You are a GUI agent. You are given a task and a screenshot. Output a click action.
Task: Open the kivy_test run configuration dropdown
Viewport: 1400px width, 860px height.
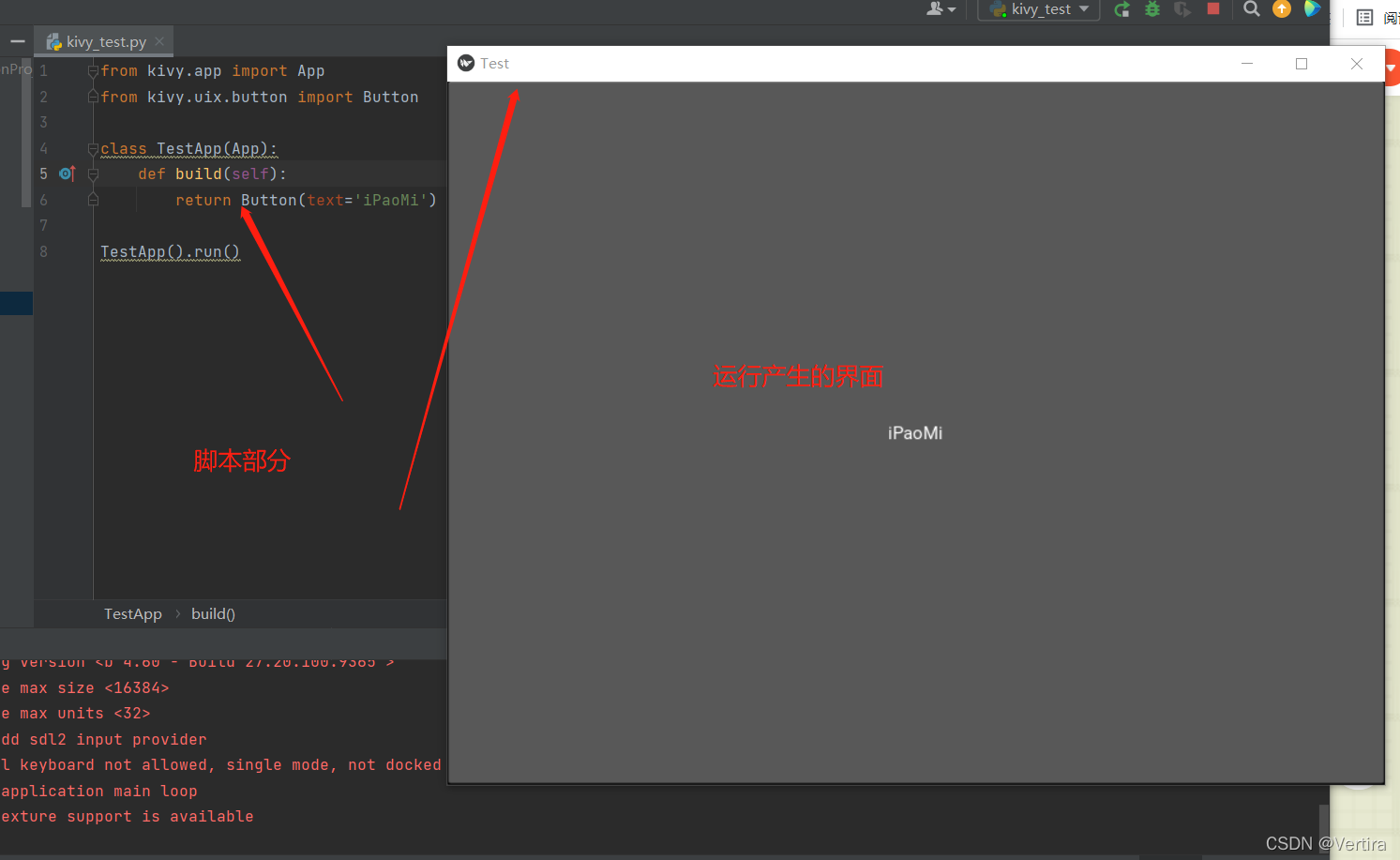coord(1039,9)
